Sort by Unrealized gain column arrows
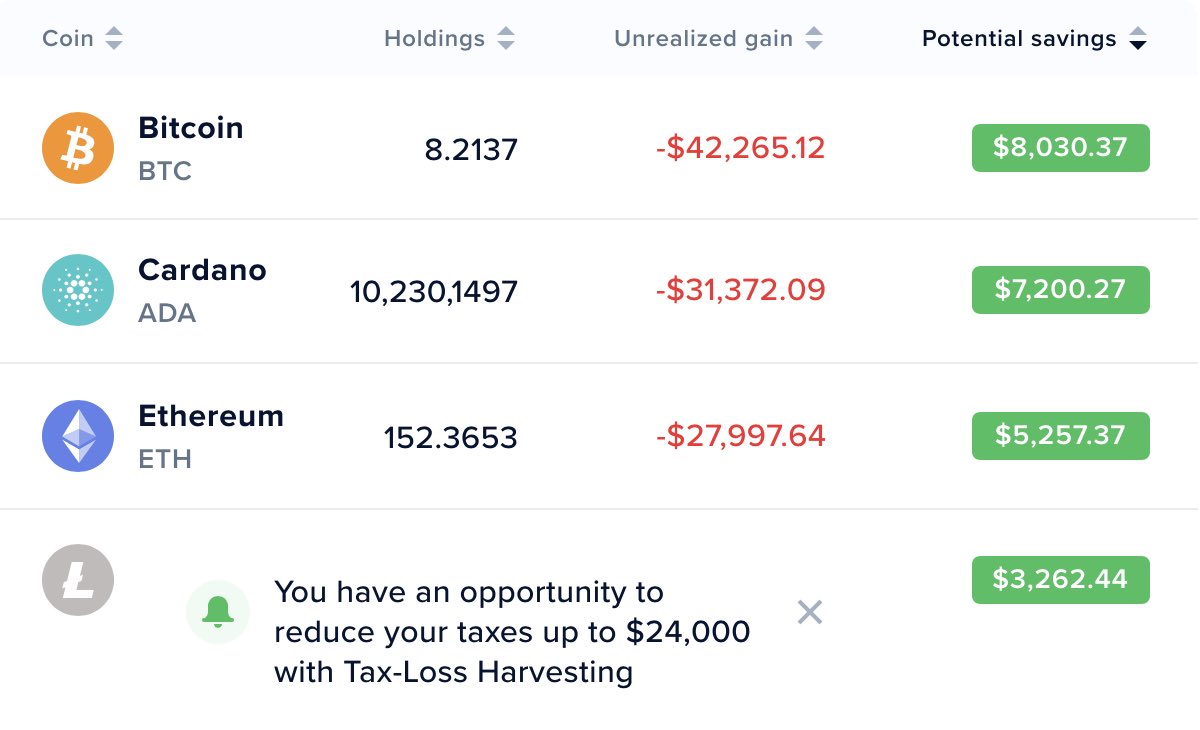This screenshot has width=1200, height=730. click(814, 39)
